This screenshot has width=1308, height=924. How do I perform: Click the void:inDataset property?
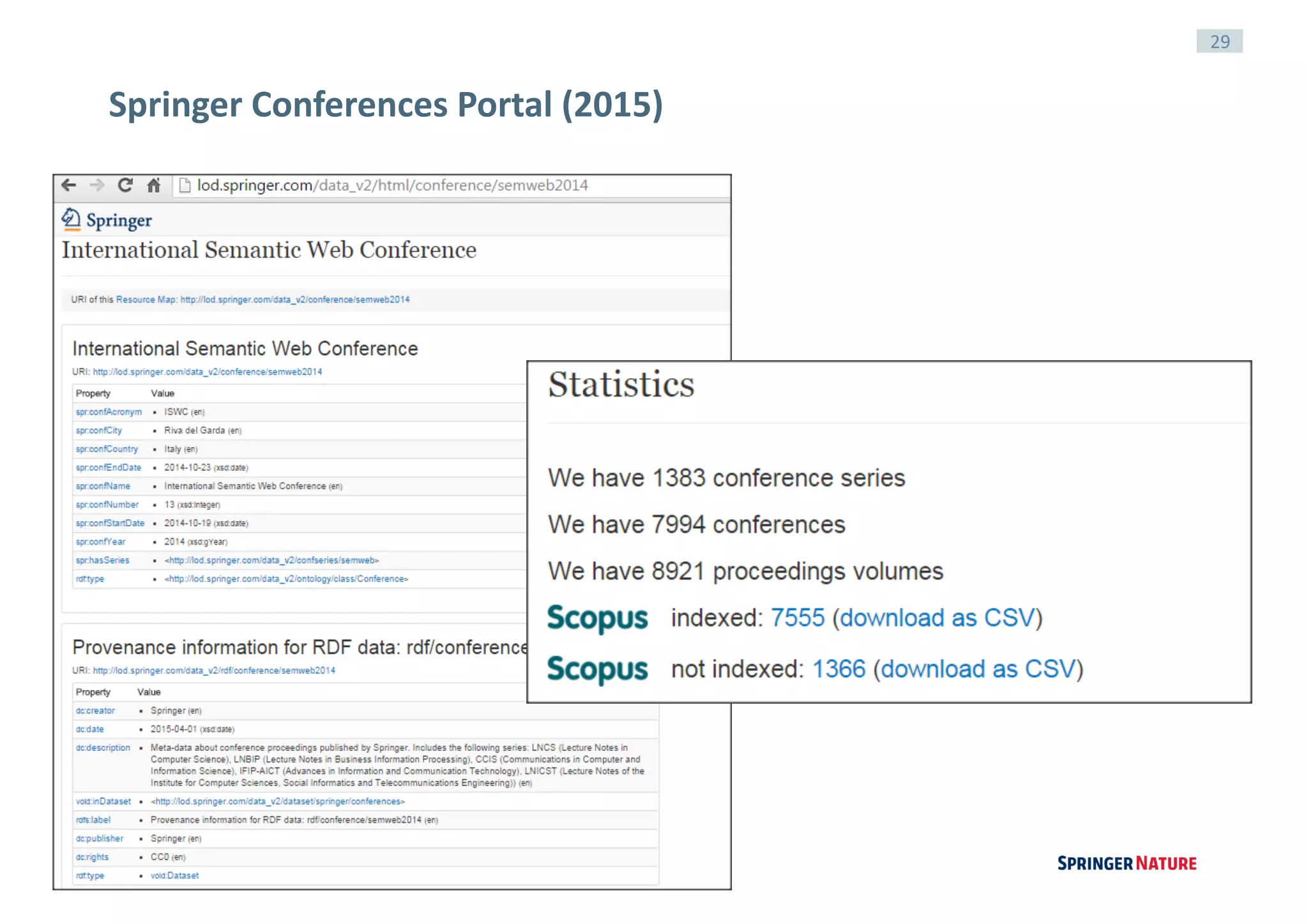pyautogui.click(x=103, y=801)
